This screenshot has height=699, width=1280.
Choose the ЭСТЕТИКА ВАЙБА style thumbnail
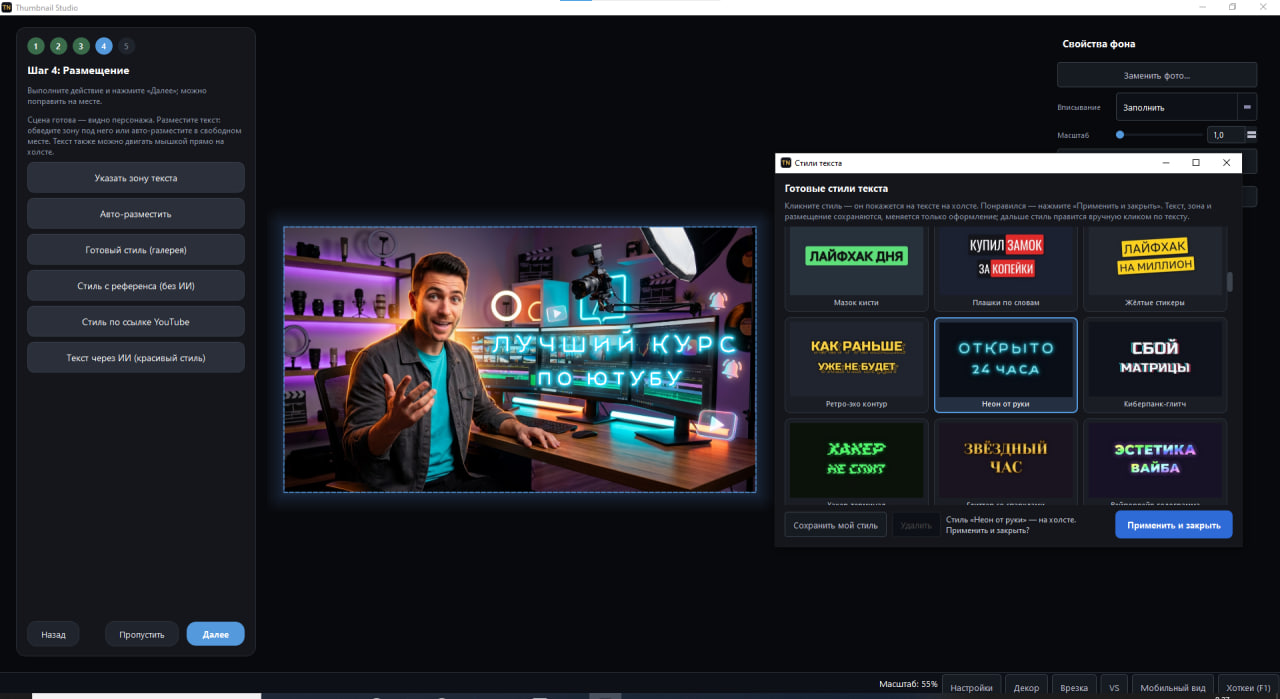click(1155, 460)
